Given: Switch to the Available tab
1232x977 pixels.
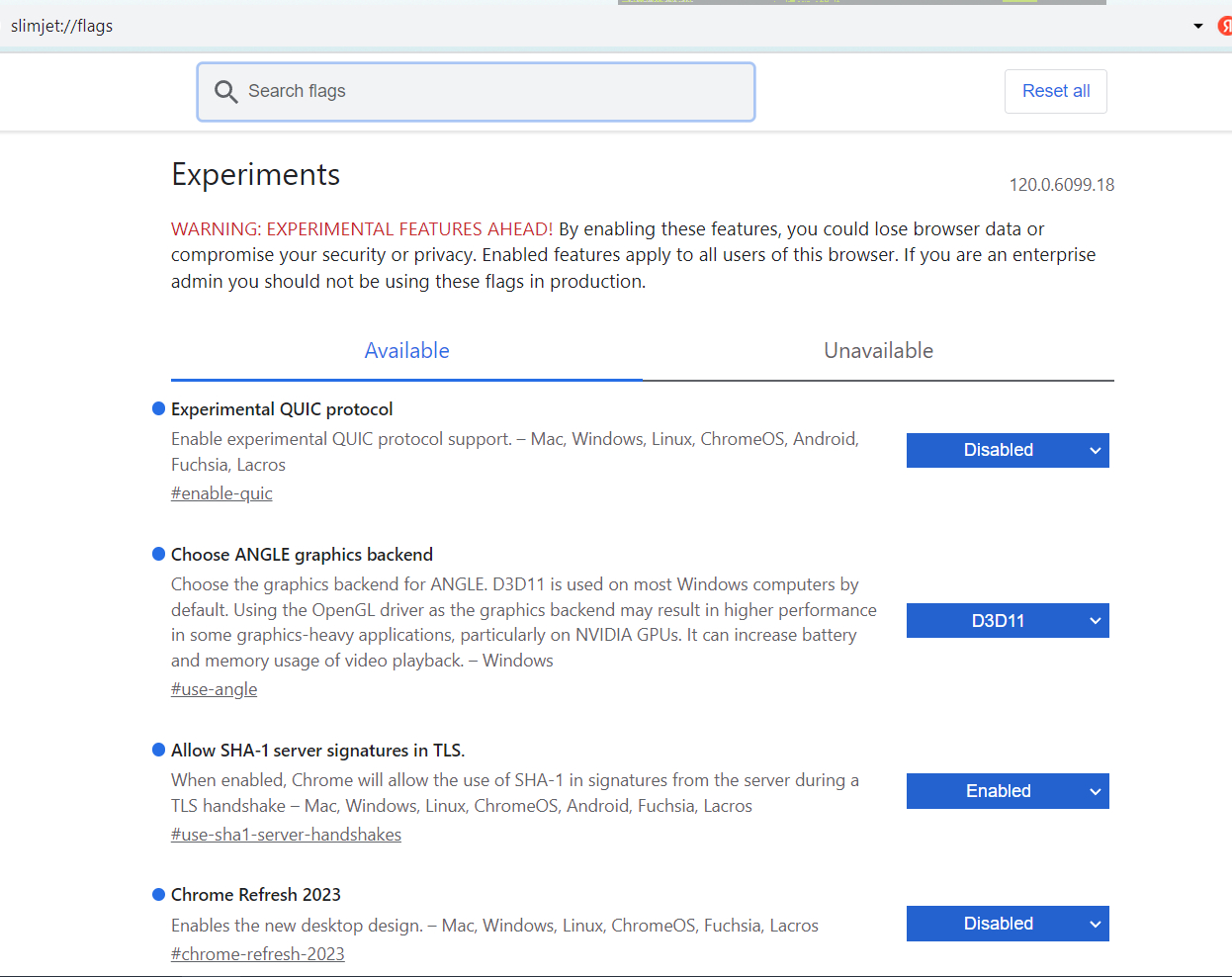Looking at the screenshot, I should point(406,351).
